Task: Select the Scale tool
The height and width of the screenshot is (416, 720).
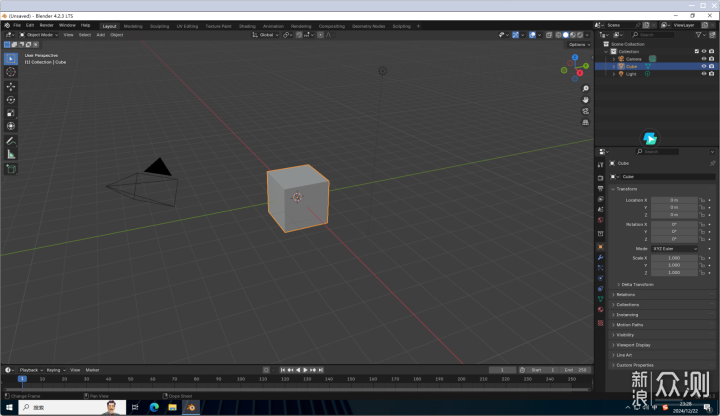Action: pyautogui.click(x=11, y=113)
